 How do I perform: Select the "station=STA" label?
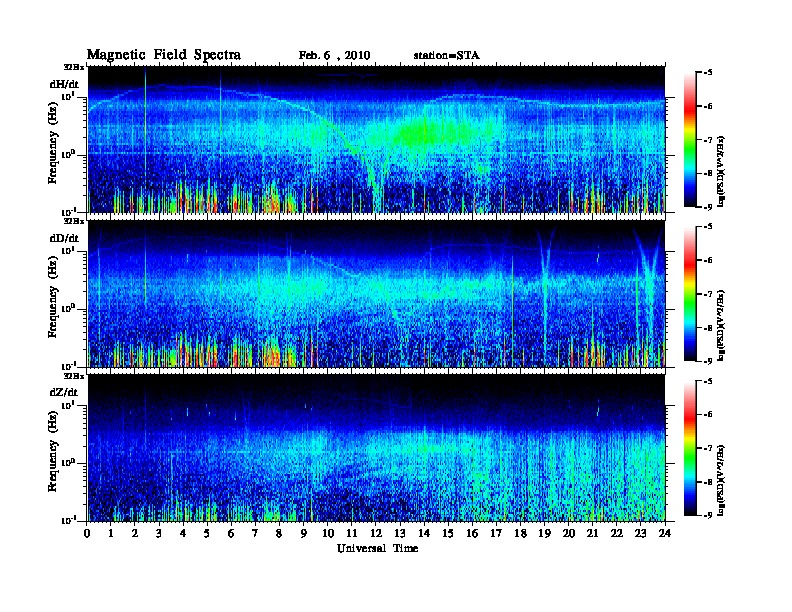tap(447, 56)
